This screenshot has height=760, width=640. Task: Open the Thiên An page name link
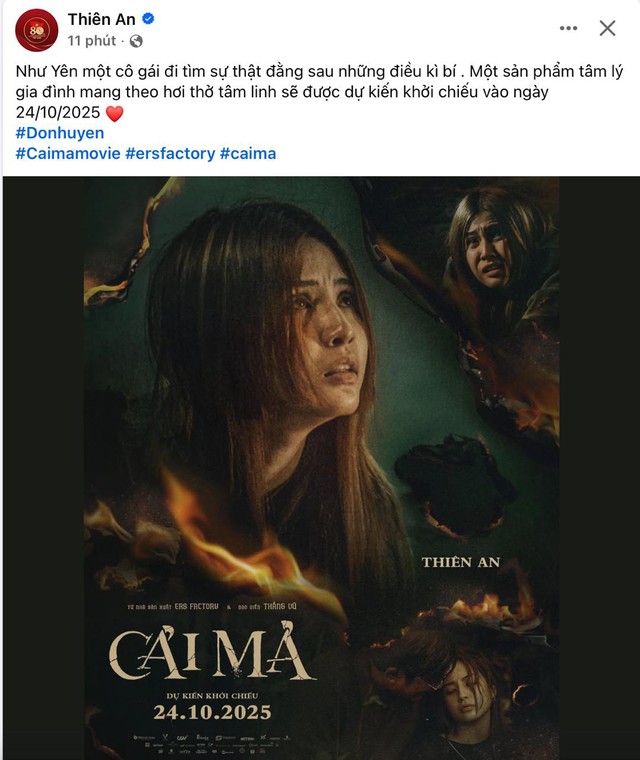tap(101, 19)
